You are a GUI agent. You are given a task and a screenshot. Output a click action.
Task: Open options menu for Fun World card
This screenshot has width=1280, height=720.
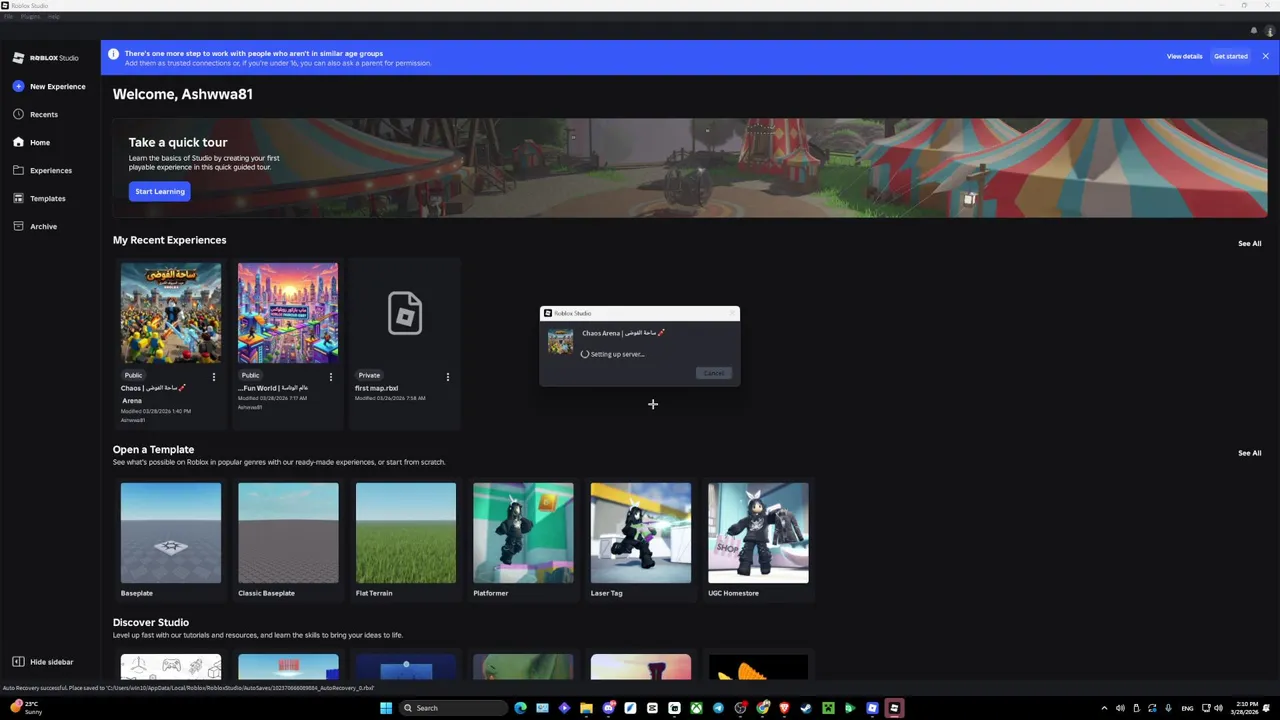pos(330,377)
